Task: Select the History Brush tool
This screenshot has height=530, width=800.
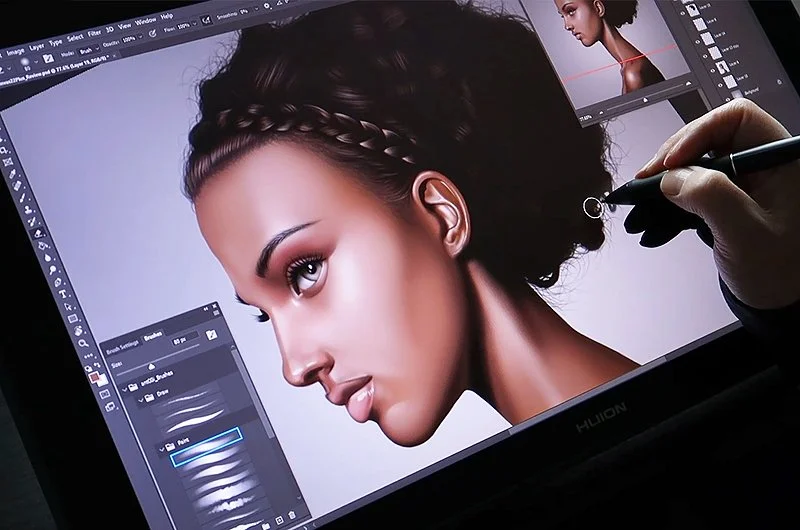Action: pos(32,221)
